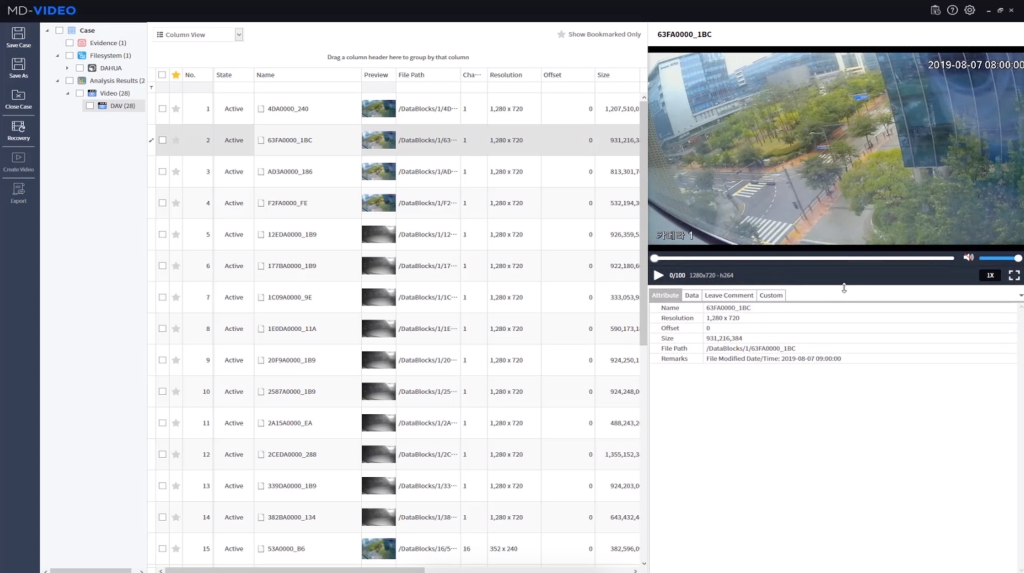Collapse the Analysis Results tree node
Screen dimensions: 1024x573
tap(57, 80)
